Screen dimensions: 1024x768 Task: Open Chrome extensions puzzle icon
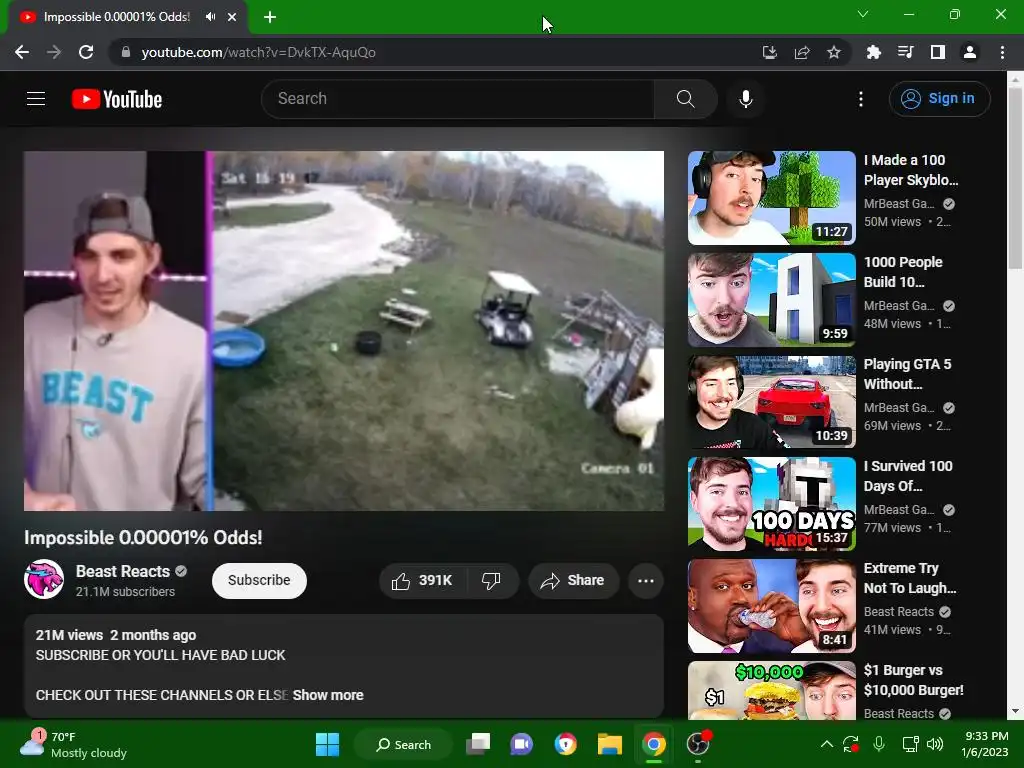coord(873,52)
